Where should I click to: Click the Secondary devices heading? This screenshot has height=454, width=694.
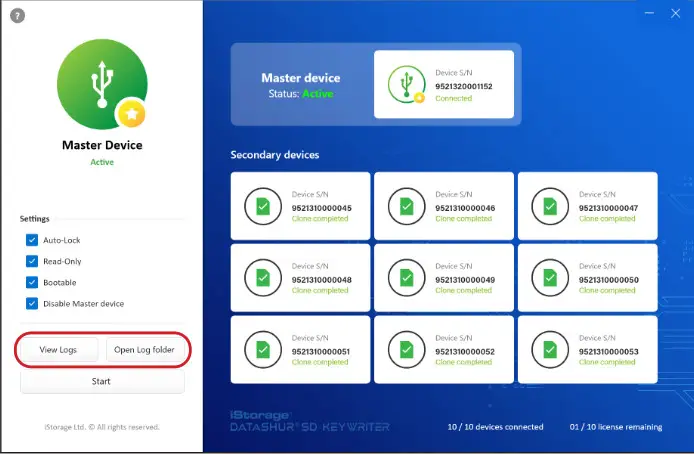coord(275,155)
